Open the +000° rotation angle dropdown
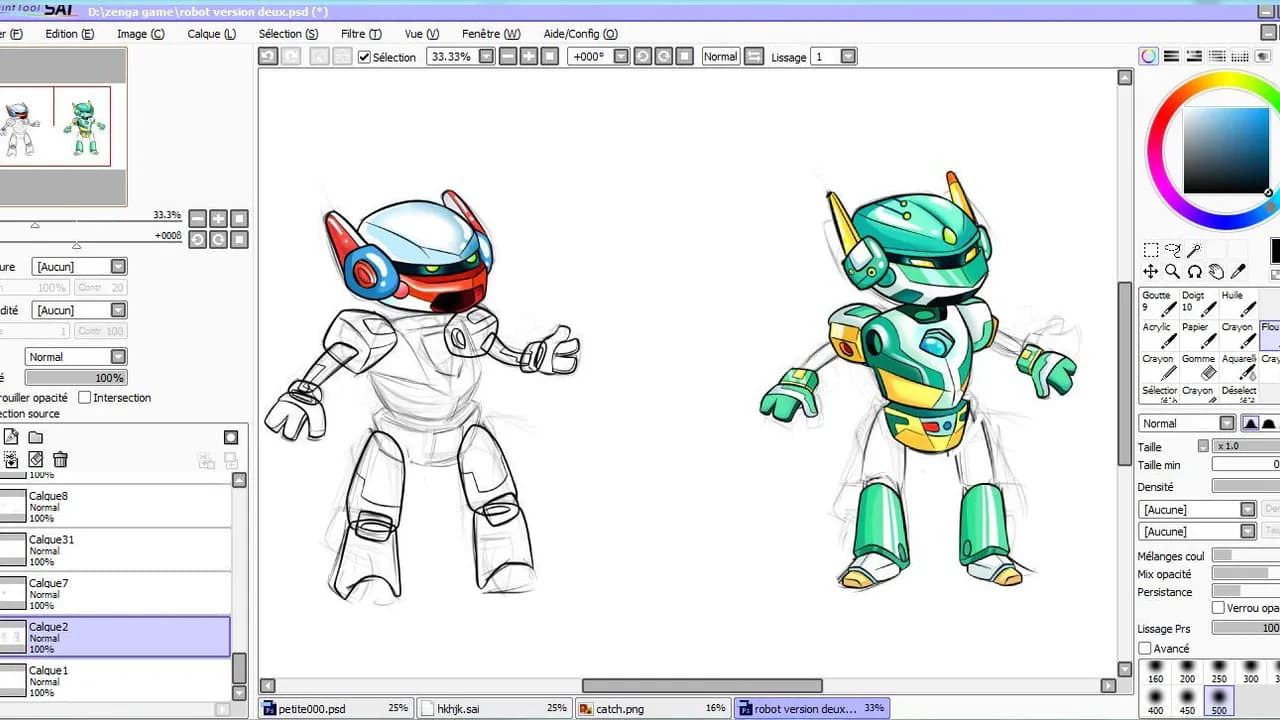 (x=621, y=57)
